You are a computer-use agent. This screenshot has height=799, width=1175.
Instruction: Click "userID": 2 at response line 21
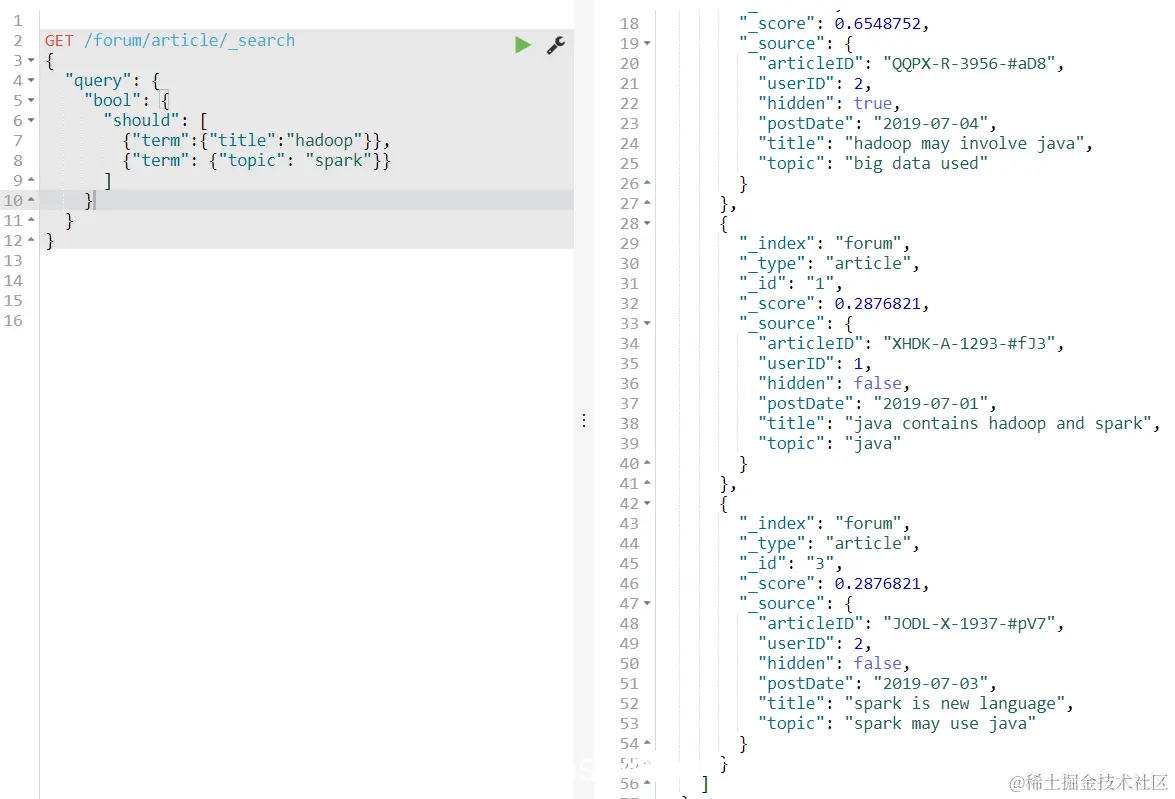click(x=814, y=83)
